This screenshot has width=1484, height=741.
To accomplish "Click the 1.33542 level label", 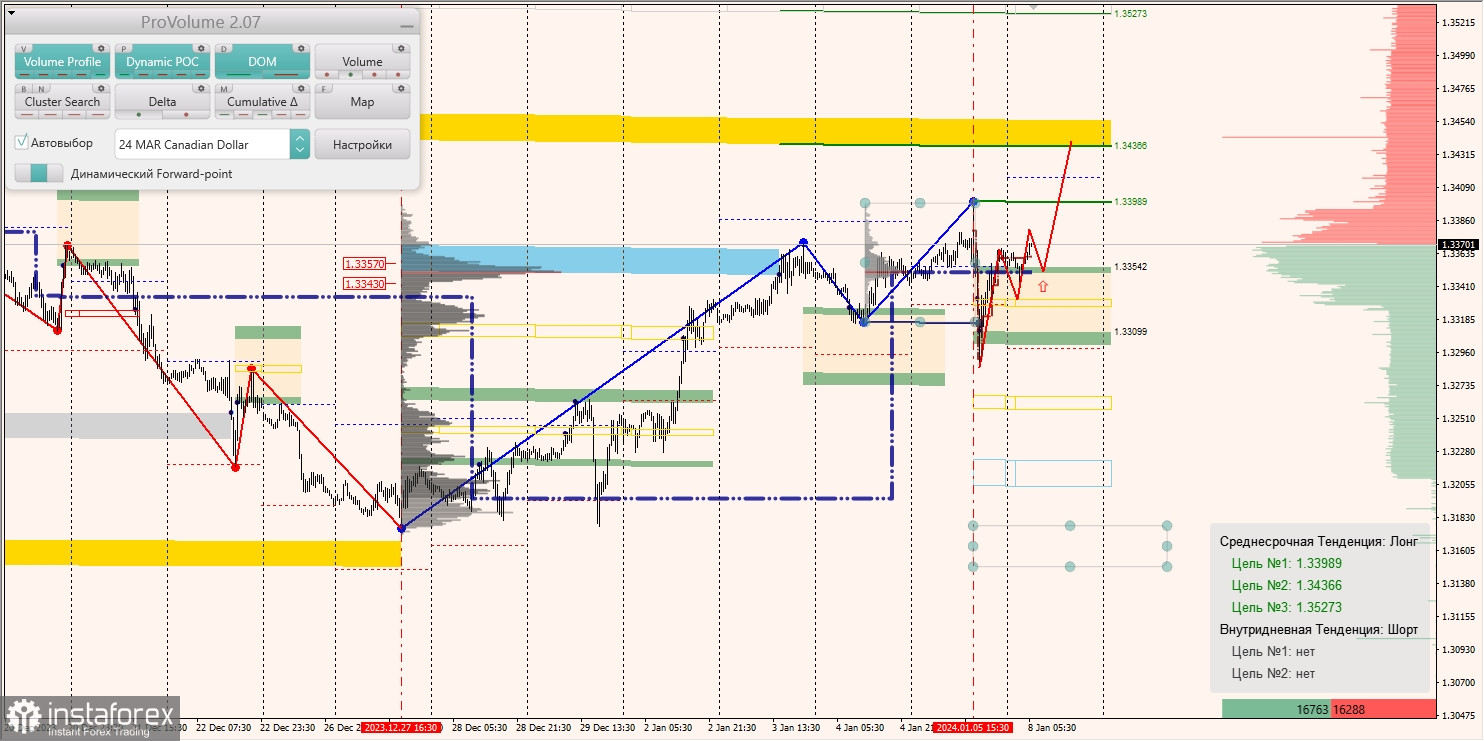I will (1131, 267).
